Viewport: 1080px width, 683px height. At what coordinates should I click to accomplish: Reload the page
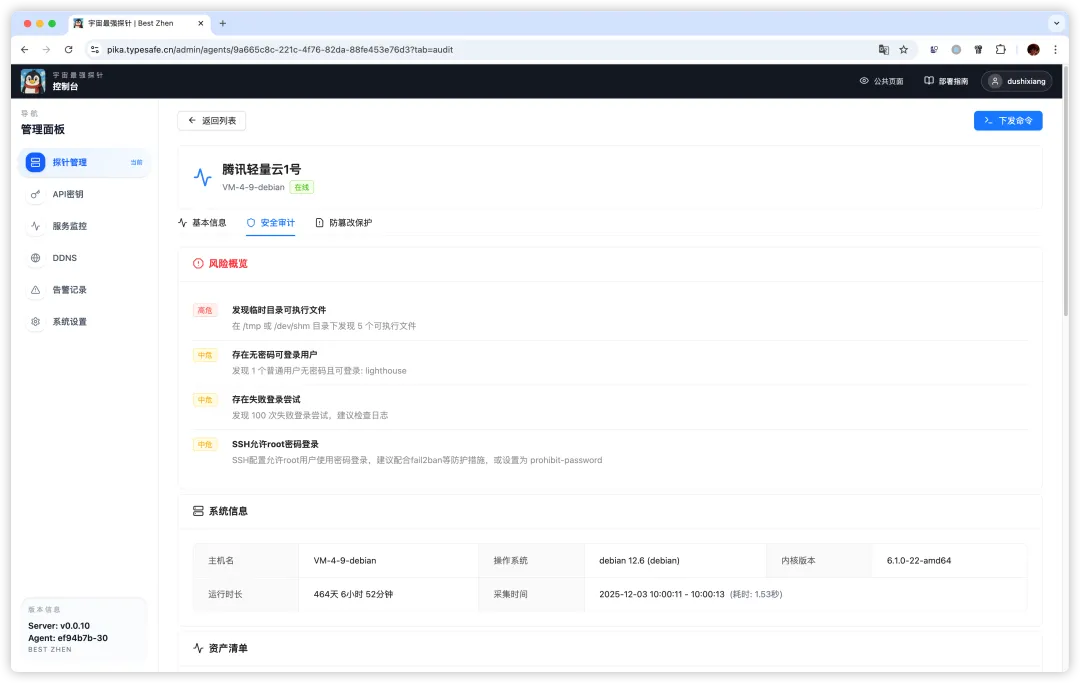(x=68, y=50)
